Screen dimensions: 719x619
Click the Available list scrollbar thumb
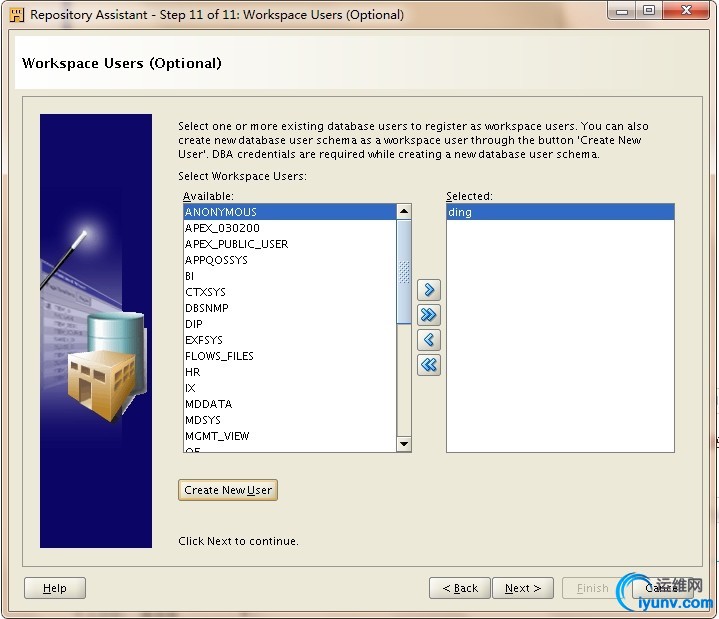tap(404, 272)
